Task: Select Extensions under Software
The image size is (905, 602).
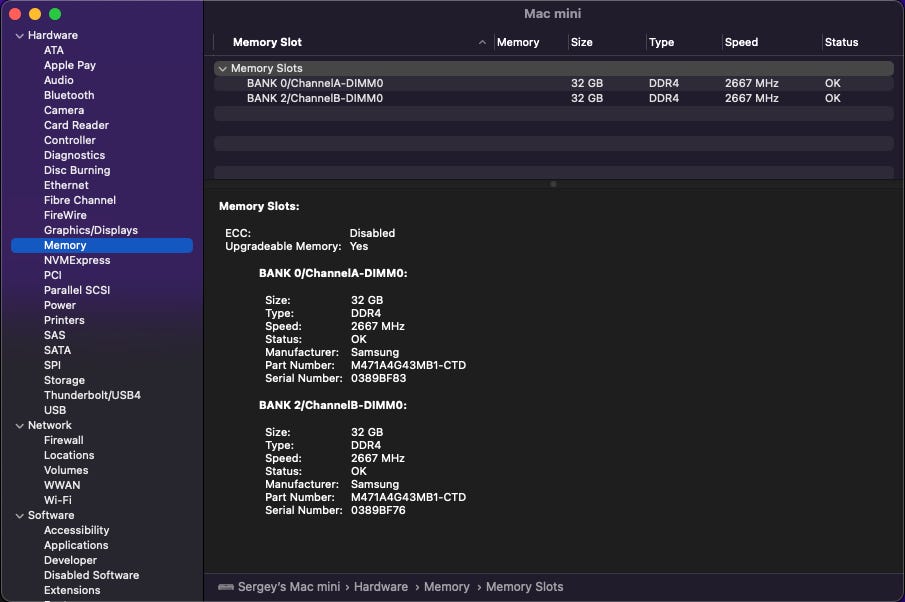Action: tap(72, 590)
